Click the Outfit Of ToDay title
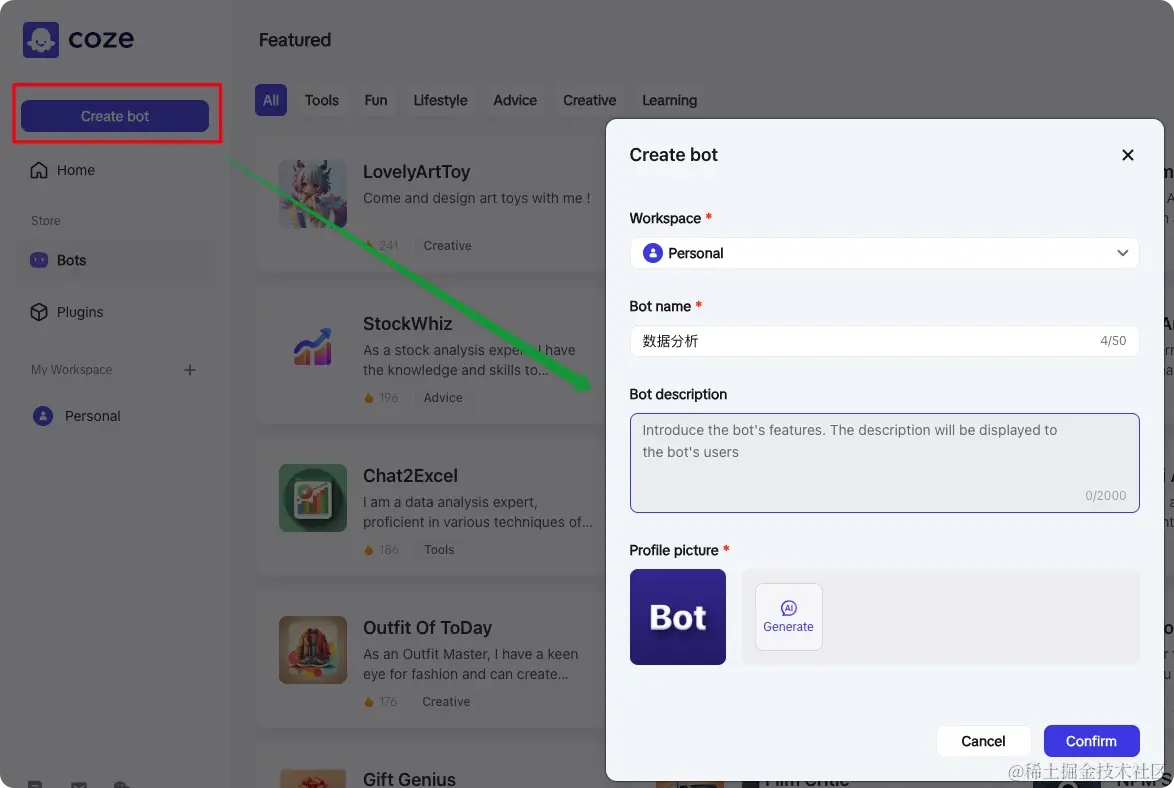This screenshot has height=788, width=1174. 428,628
